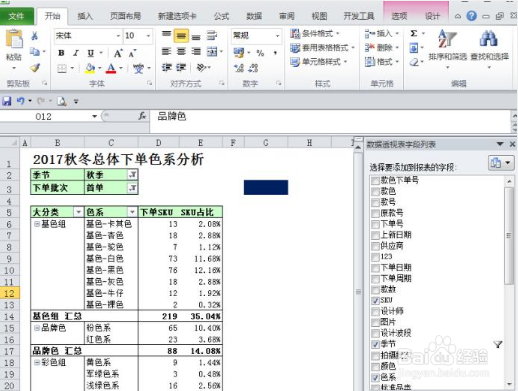This screenshot has height=391, width=518.
Task: Switch to the 公式 Formulas tab
Action: (x=221, y=16)
